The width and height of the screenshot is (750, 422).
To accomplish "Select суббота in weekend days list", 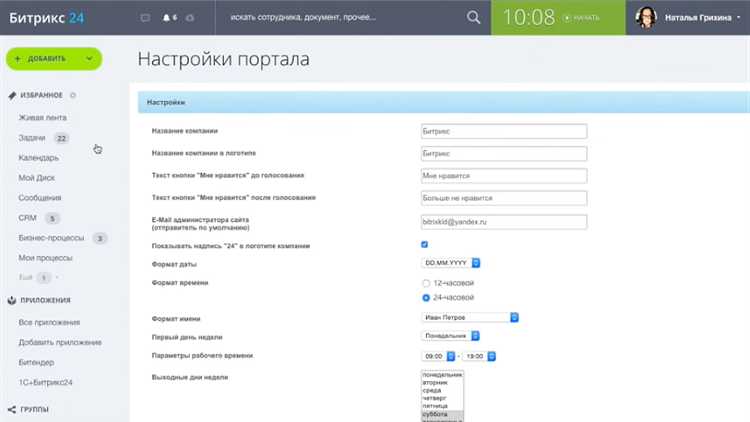I will [442, 414].
